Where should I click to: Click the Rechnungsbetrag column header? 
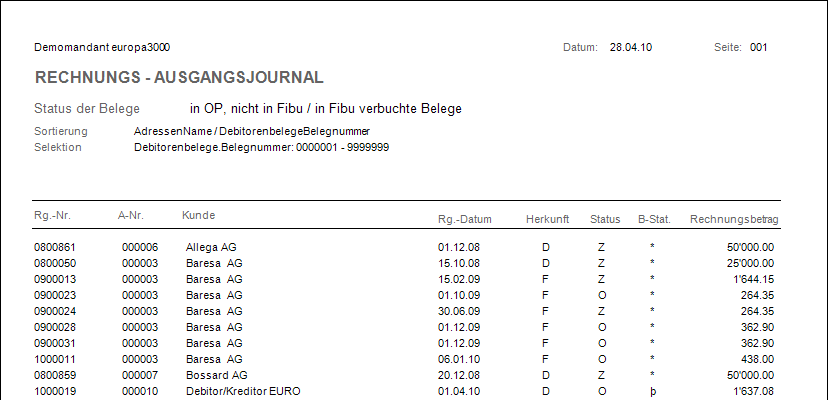734,219
